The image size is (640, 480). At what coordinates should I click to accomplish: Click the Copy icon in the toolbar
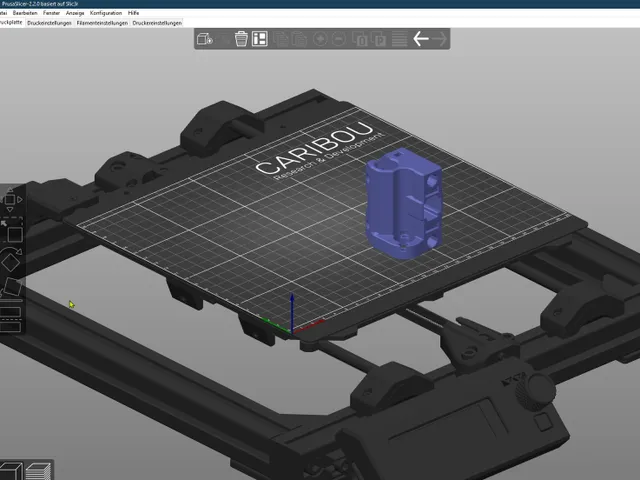[281, 39]
